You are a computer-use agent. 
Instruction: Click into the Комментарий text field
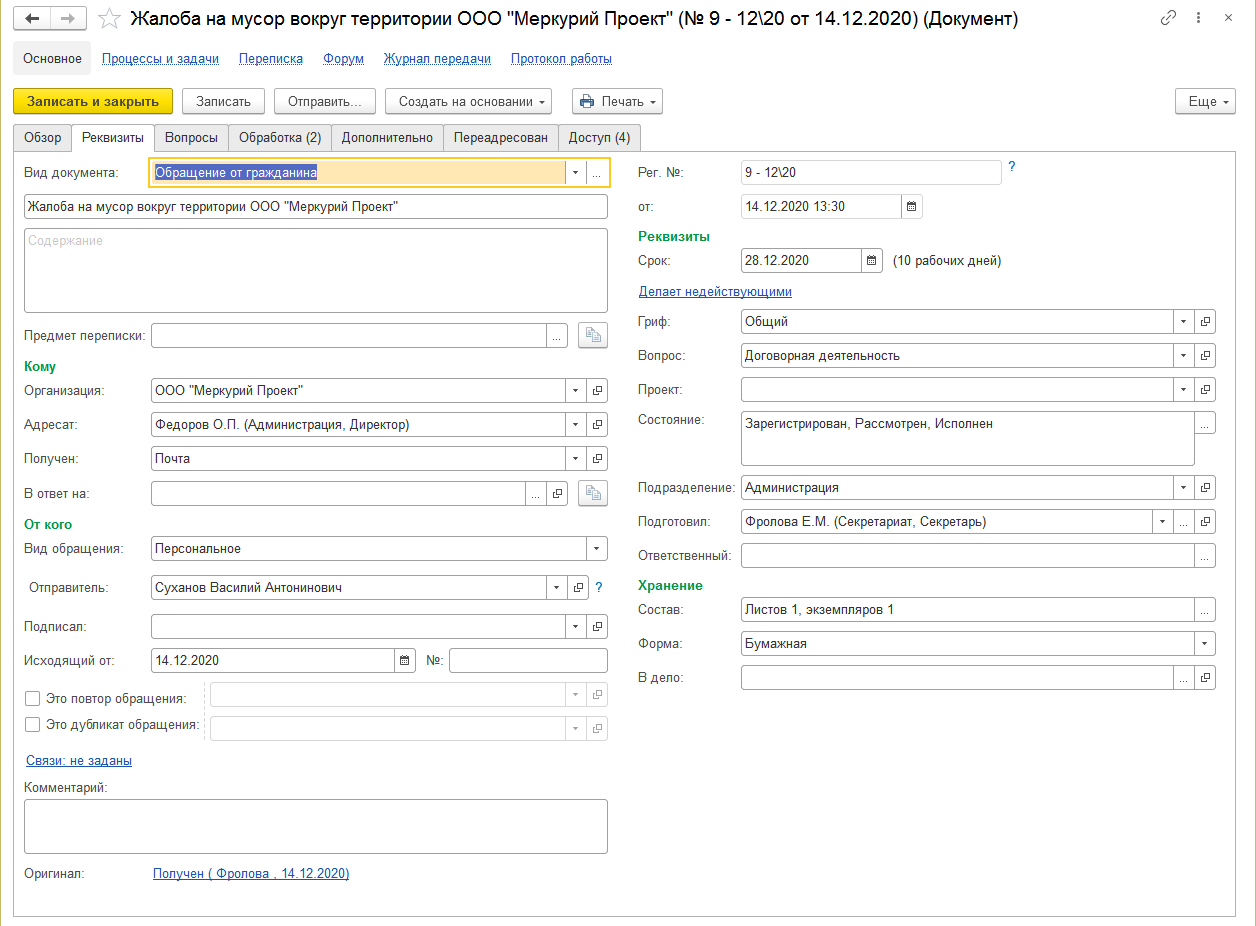[315, 826]
